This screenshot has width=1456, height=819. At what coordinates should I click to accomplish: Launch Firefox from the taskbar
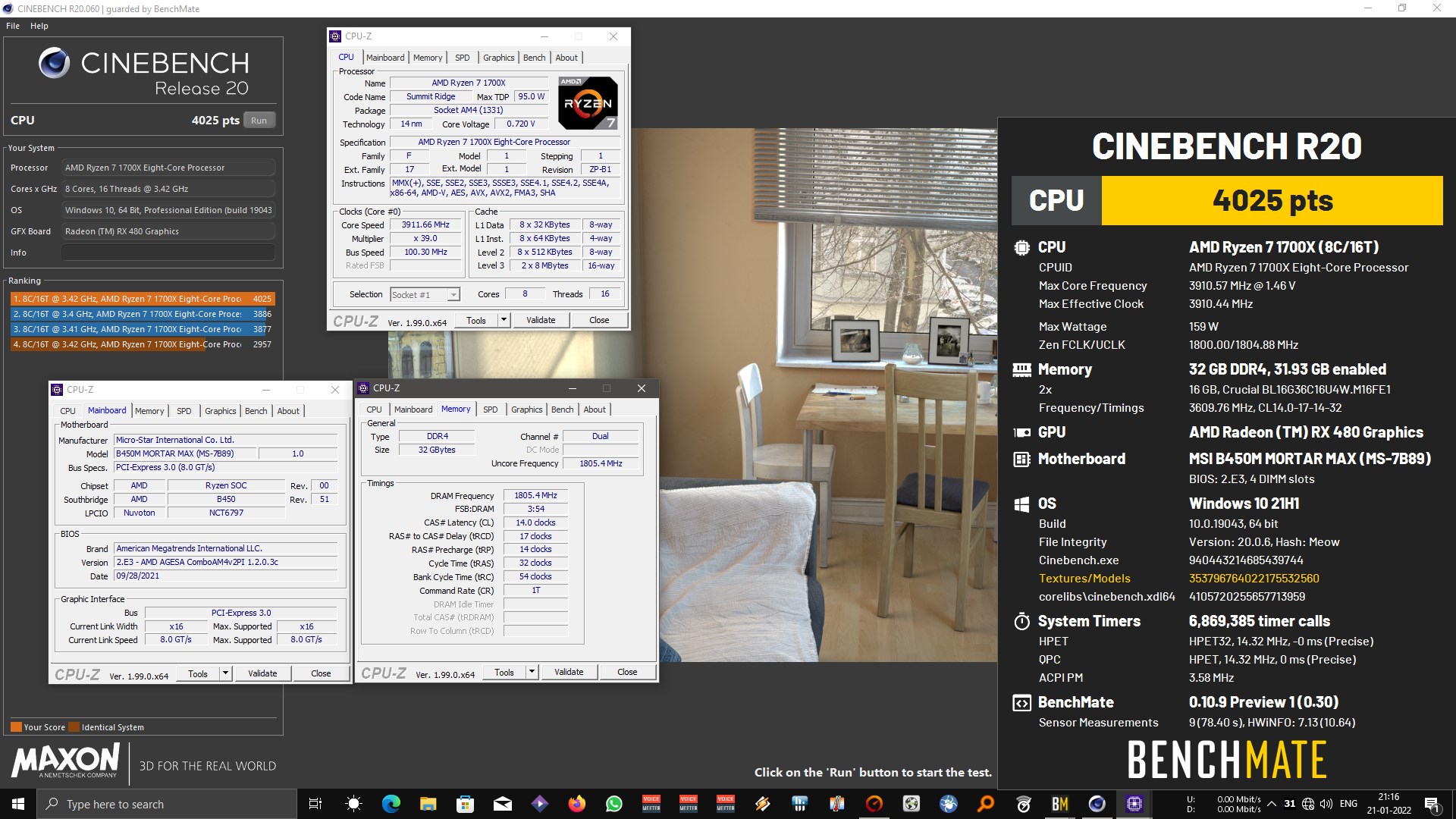pos(577,804)
